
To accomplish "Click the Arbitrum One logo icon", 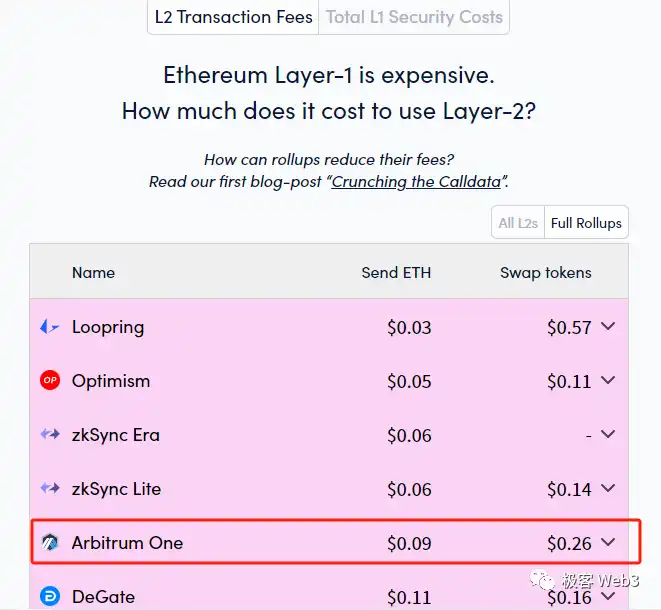I will (x=50, y=543).
